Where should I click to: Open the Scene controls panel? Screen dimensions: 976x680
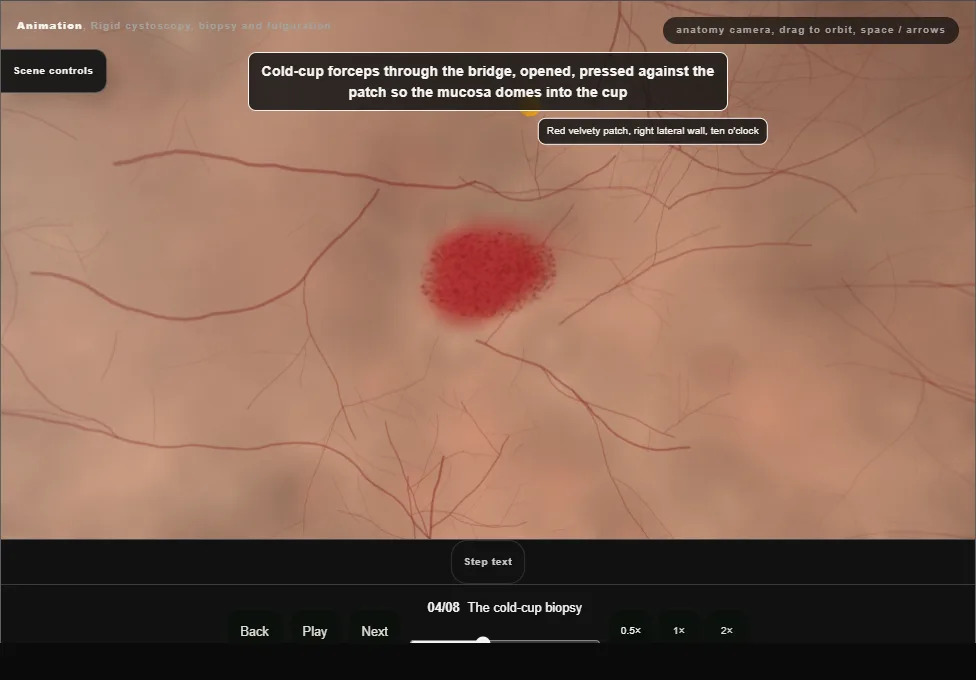[53, 71]
